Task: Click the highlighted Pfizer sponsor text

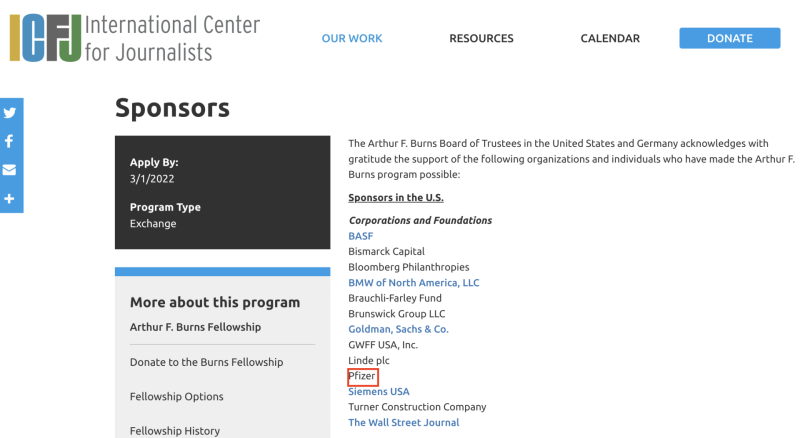Action: pos(362,376)
